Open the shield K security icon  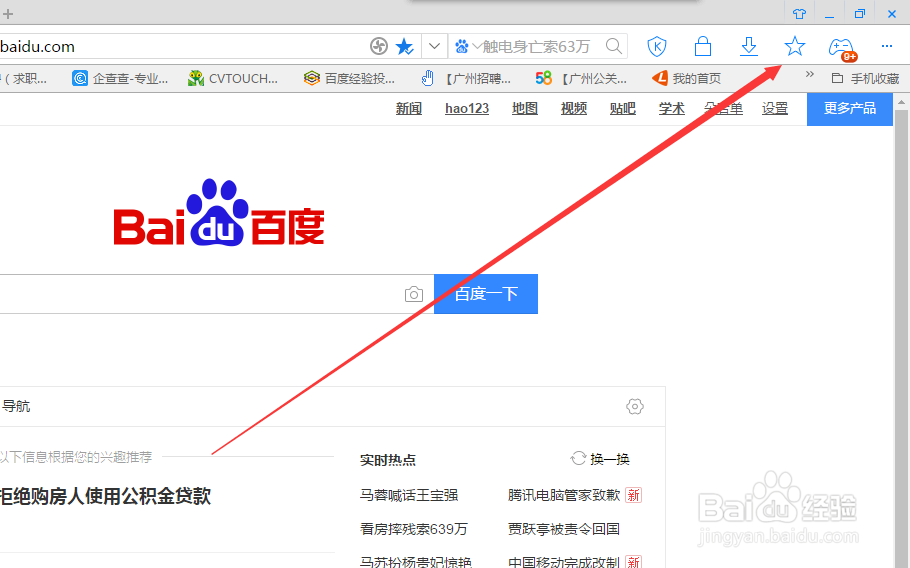coord(657,46)
